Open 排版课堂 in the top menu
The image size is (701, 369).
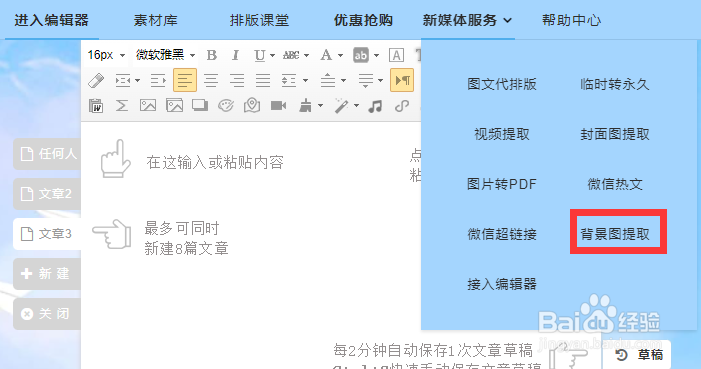point(259,20)
